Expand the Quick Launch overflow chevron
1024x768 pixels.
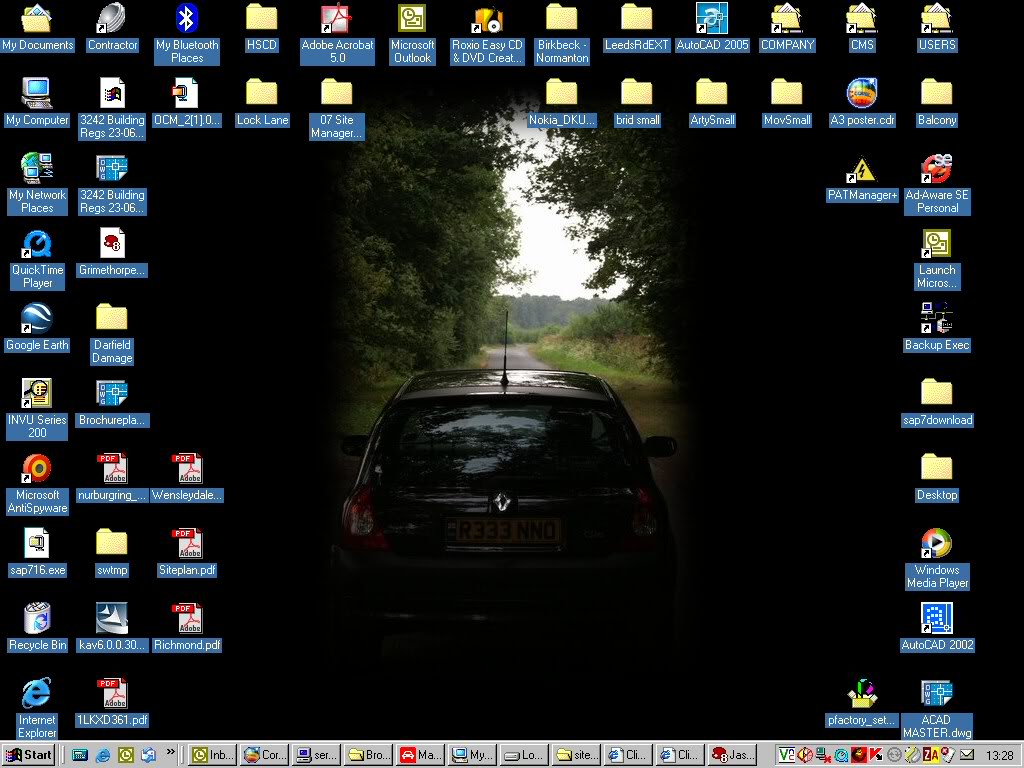point(171,752)
